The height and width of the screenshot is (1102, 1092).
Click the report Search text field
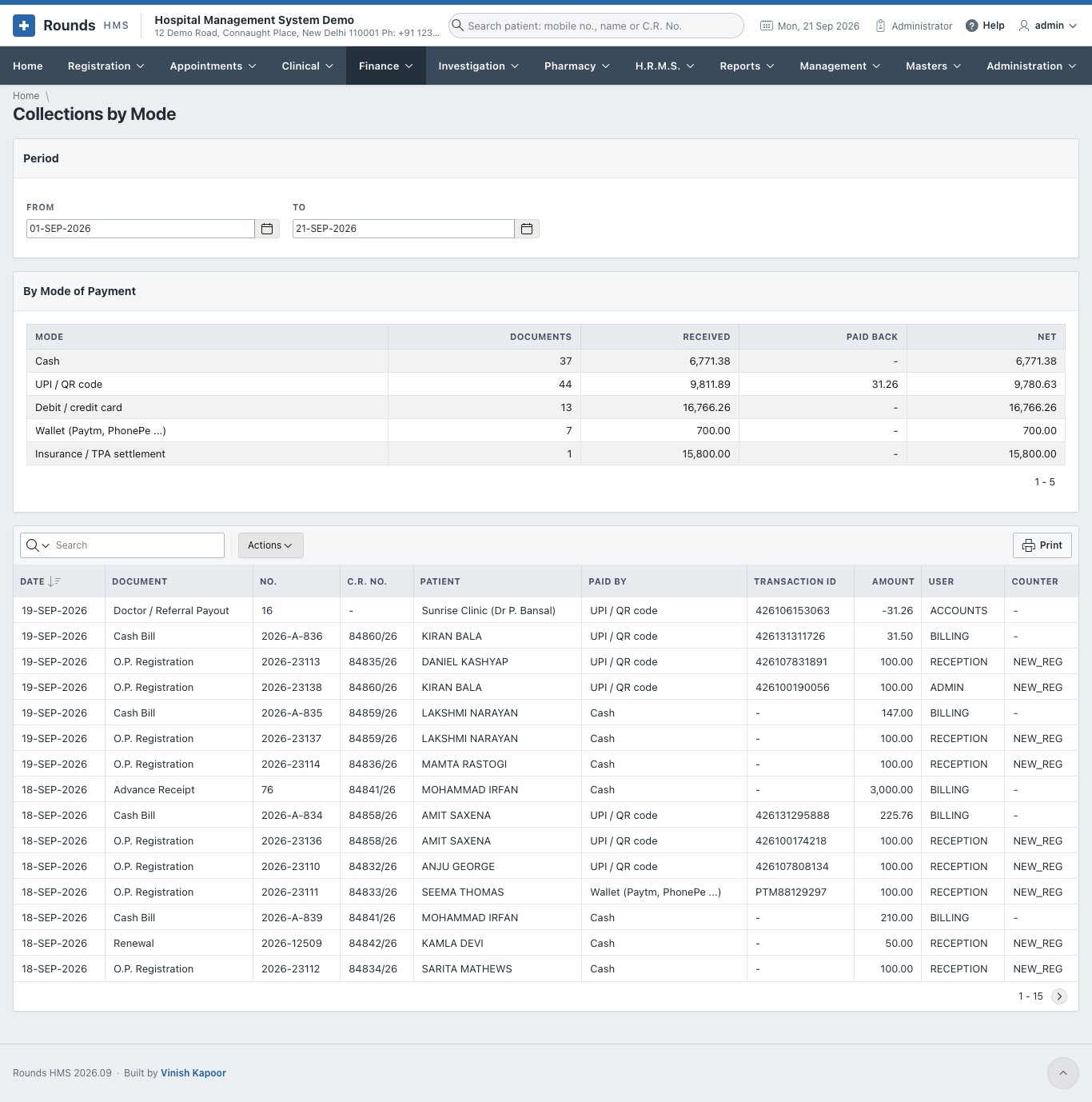(137, 545)
